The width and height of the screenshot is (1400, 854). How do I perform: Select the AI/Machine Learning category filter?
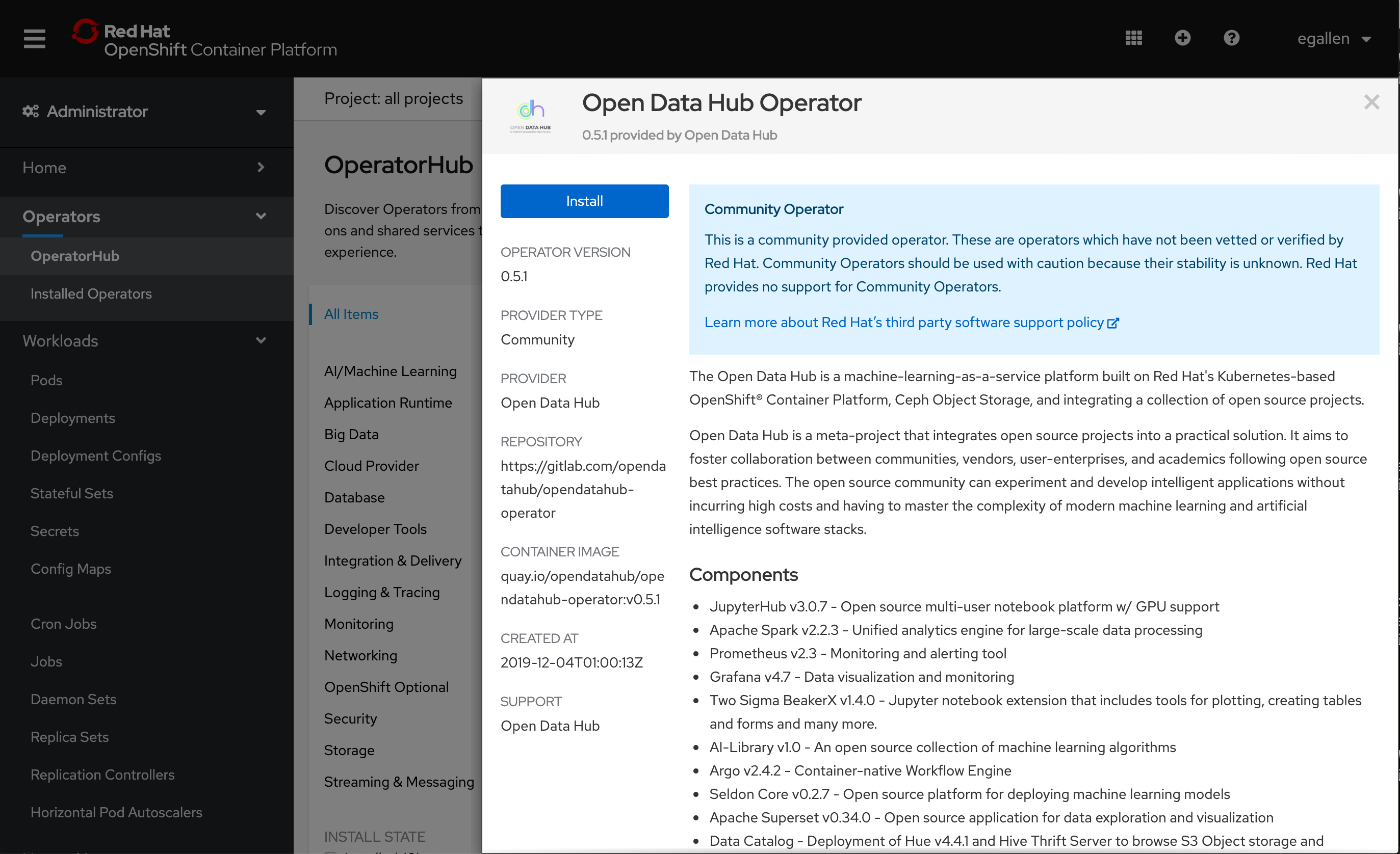(391, 370)
